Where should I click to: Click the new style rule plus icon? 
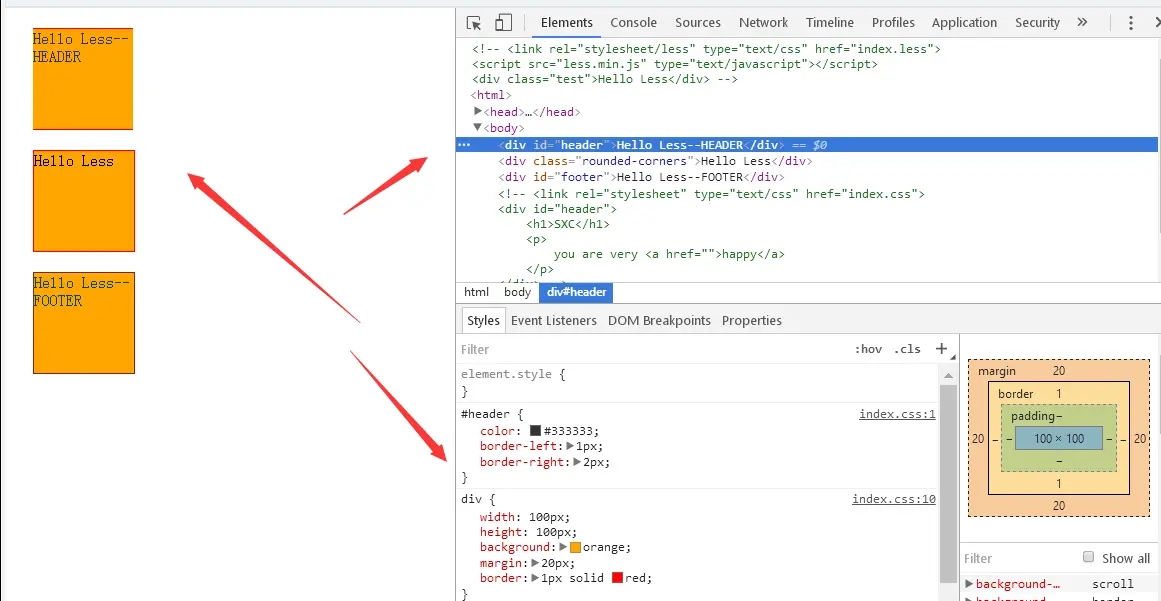point(941,349)
